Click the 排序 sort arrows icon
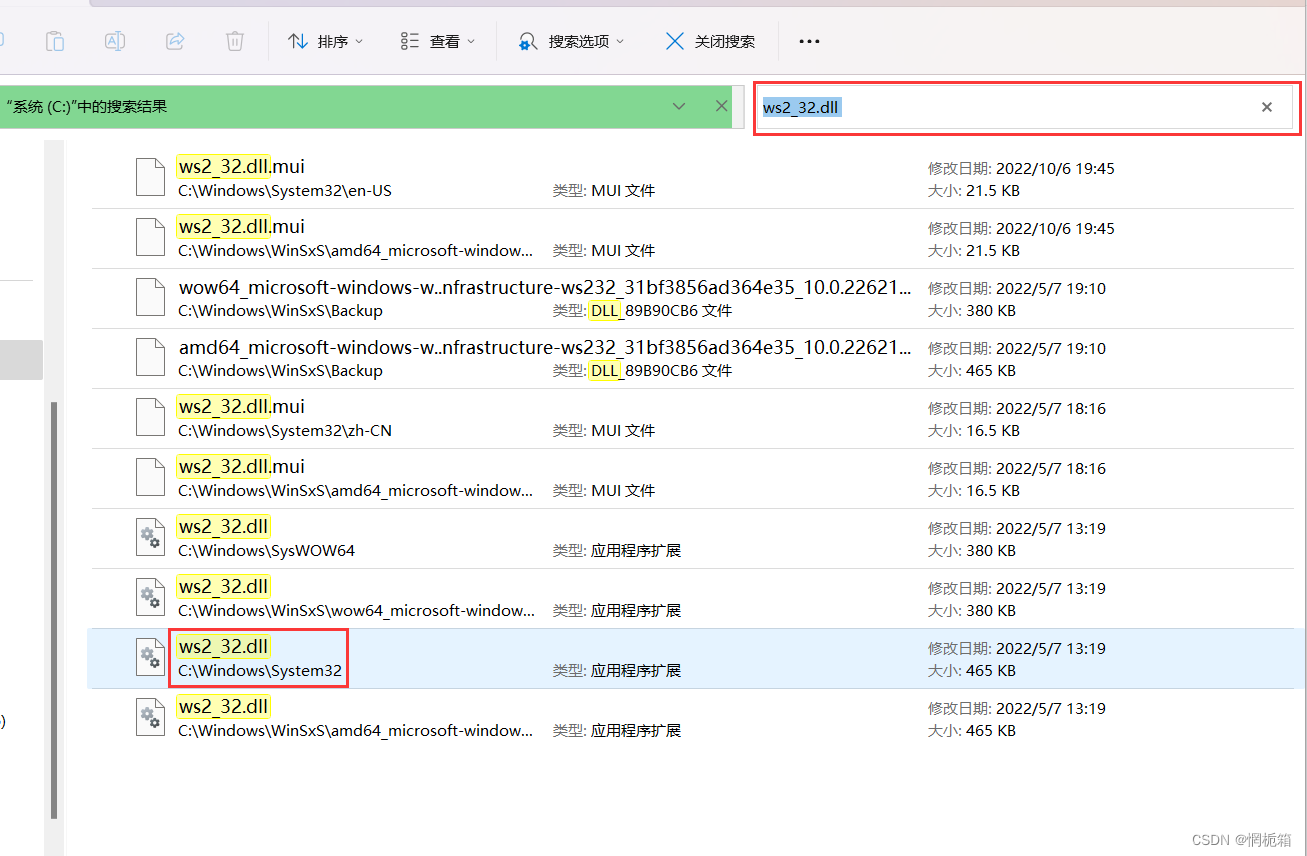1307x856 pixels. (298, 40)
